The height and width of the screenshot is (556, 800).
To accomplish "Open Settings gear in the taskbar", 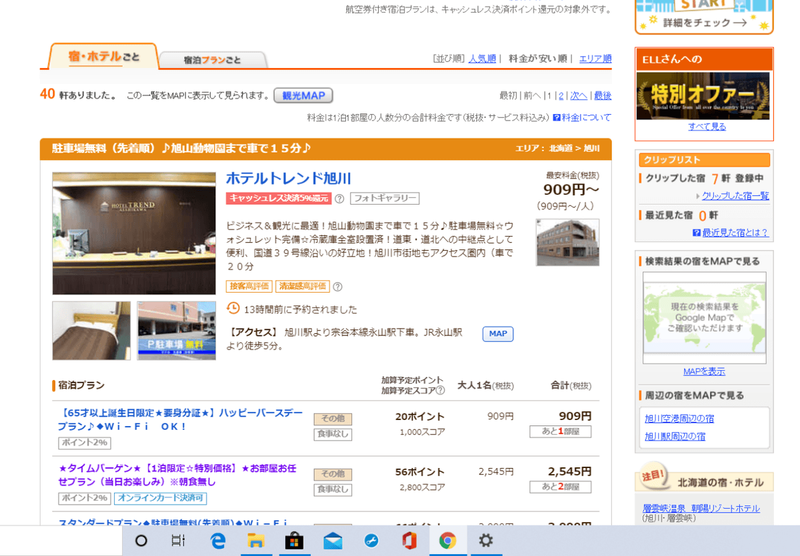I will 486,541.
